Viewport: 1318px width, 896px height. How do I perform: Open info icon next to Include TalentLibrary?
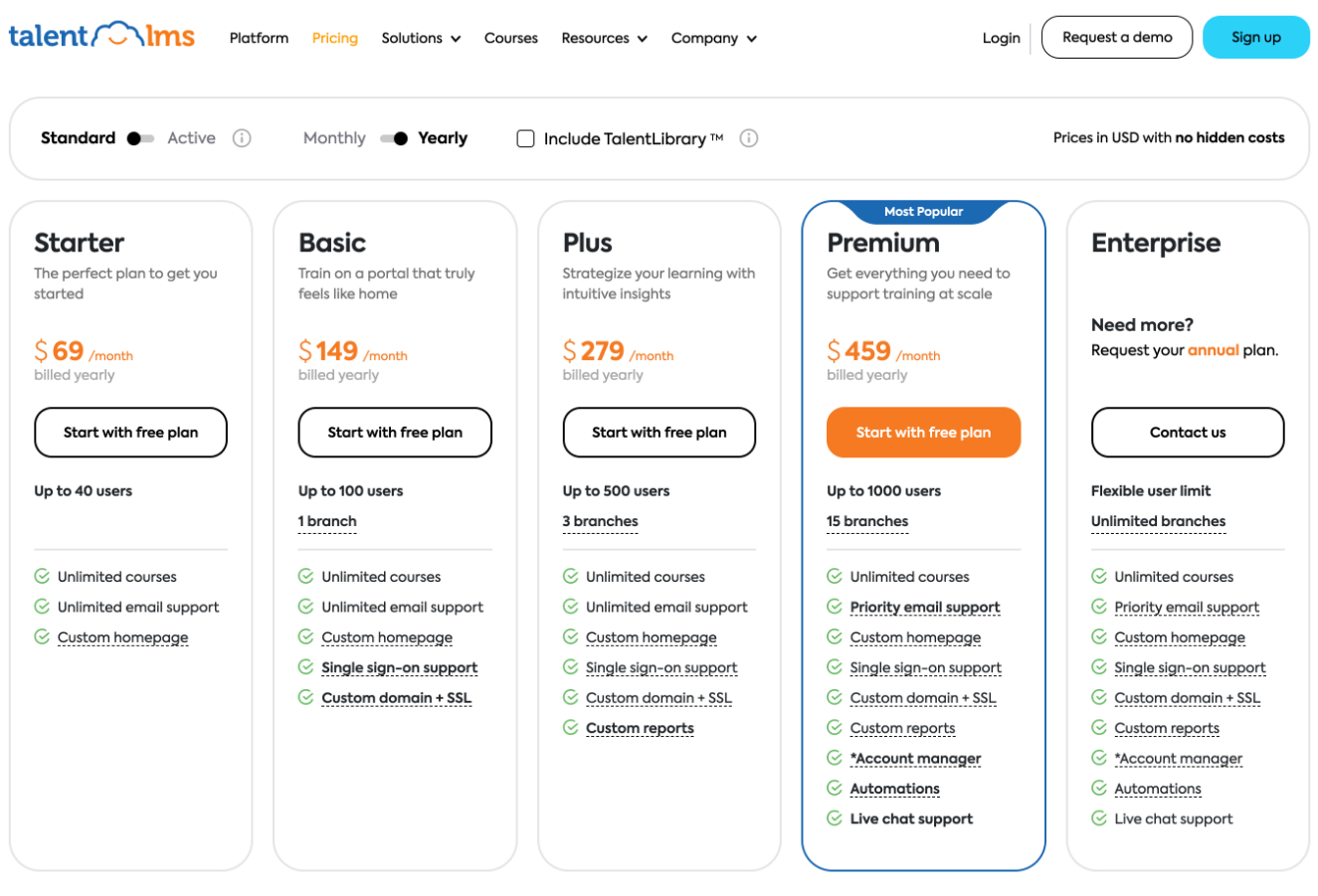click(749, 138)
